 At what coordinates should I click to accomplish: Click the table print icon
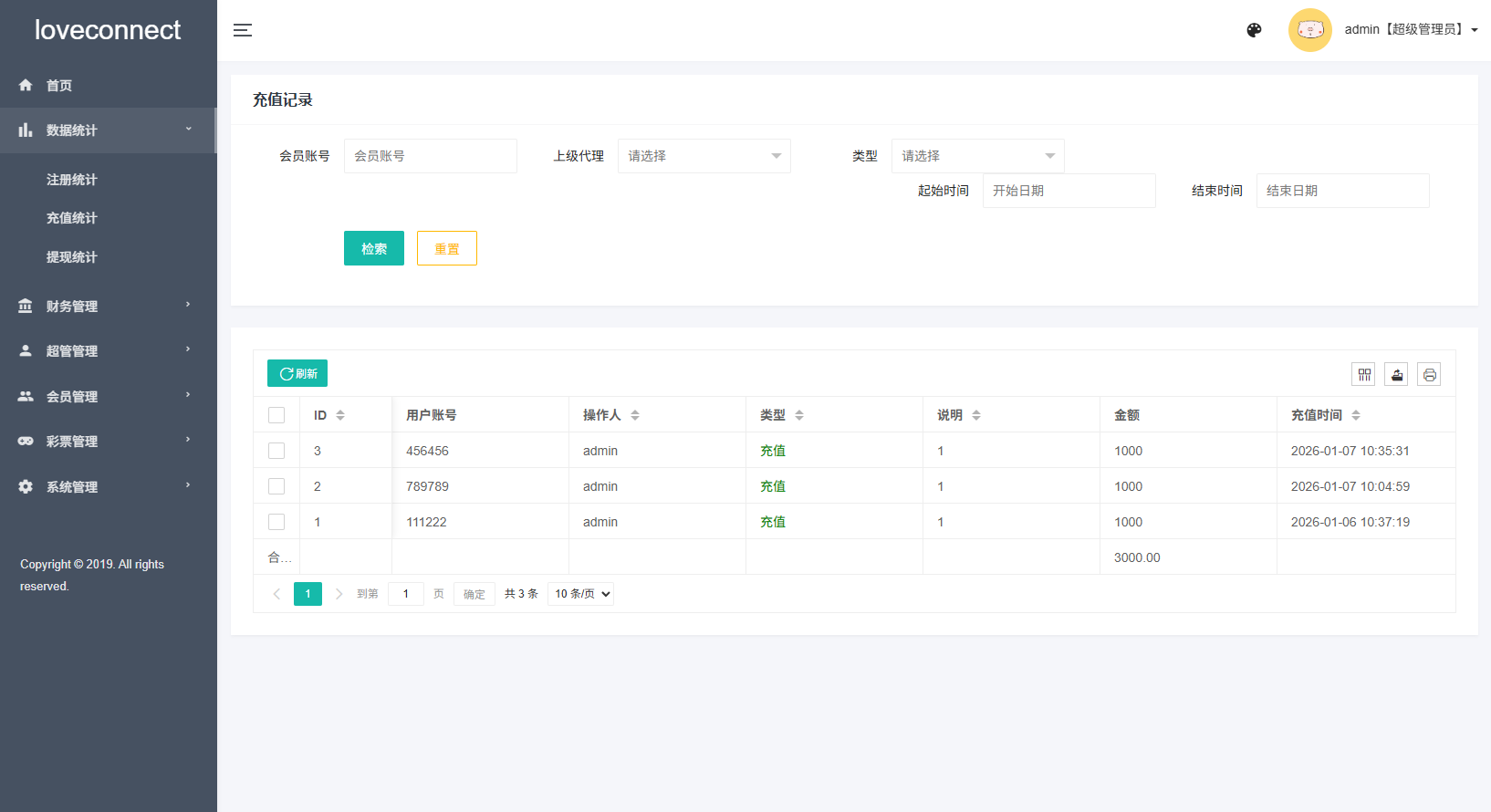pyautogui.click(x=1429, y=374)
